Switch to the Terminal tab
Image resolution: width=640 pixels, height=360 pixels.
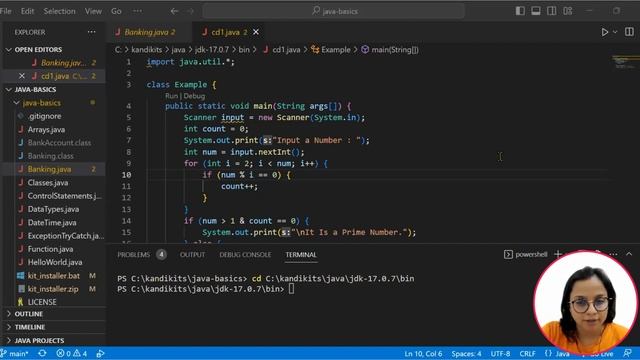coord(301,255)
